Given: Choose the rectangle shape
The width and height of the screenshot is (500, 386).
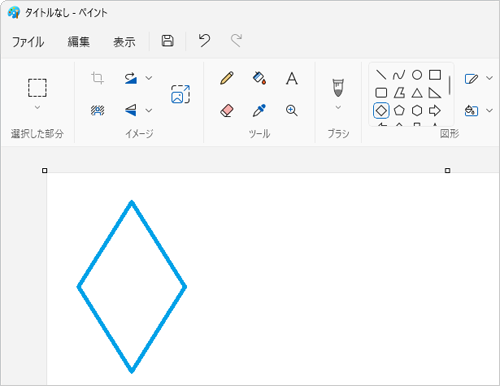Looking at the screenshot, I should (435, 75).
